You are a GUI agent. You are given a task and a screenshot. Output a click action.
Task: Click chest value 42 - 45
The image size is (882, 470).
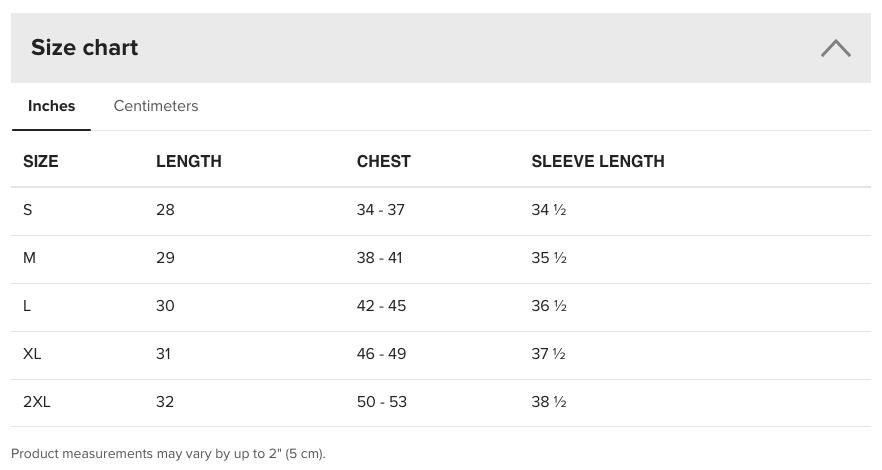coord(382,306)
